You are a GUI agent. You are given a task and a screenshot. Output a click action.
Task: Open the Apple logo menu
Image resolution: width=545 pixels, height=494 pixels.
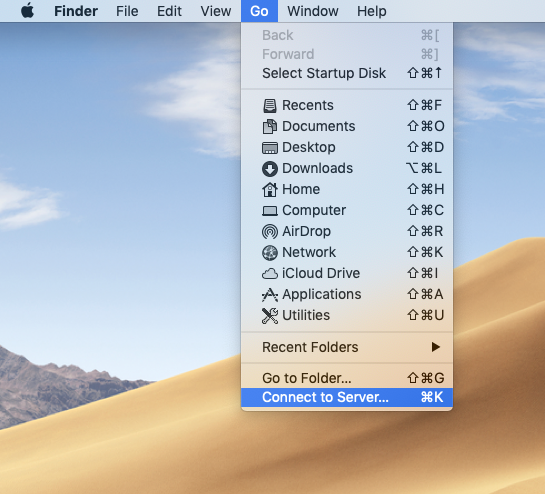27,11
